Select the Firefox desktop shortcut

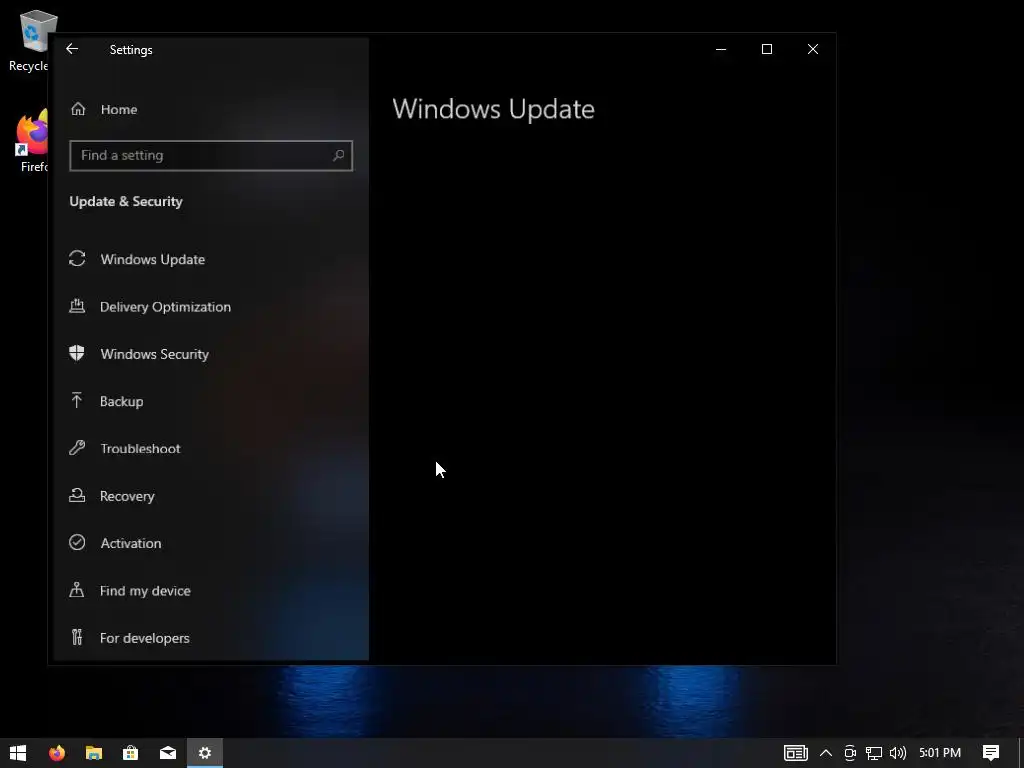[x=32, y=140]
